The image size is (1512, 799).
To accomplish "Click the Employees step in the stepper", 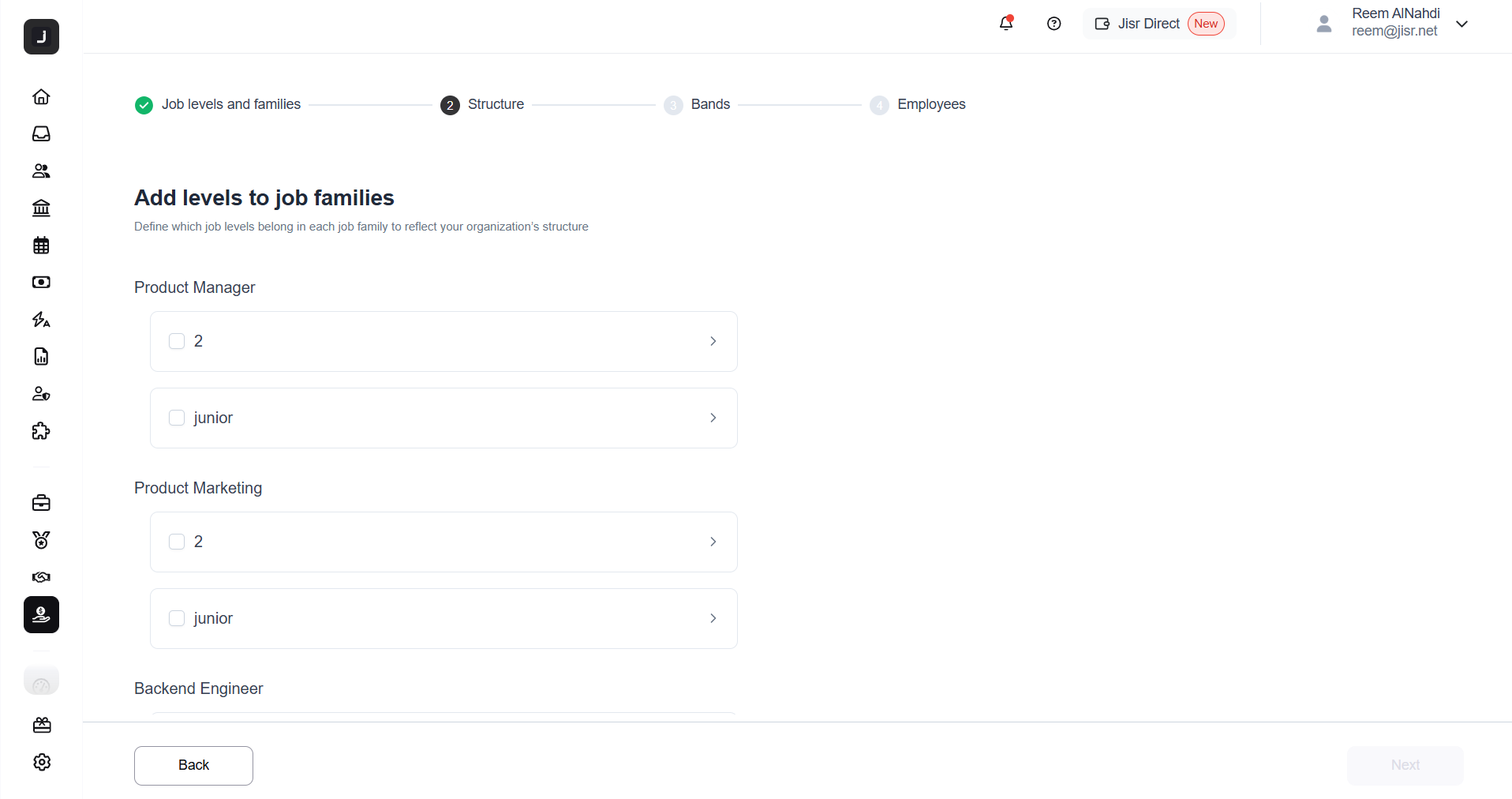I will (930, 104).
